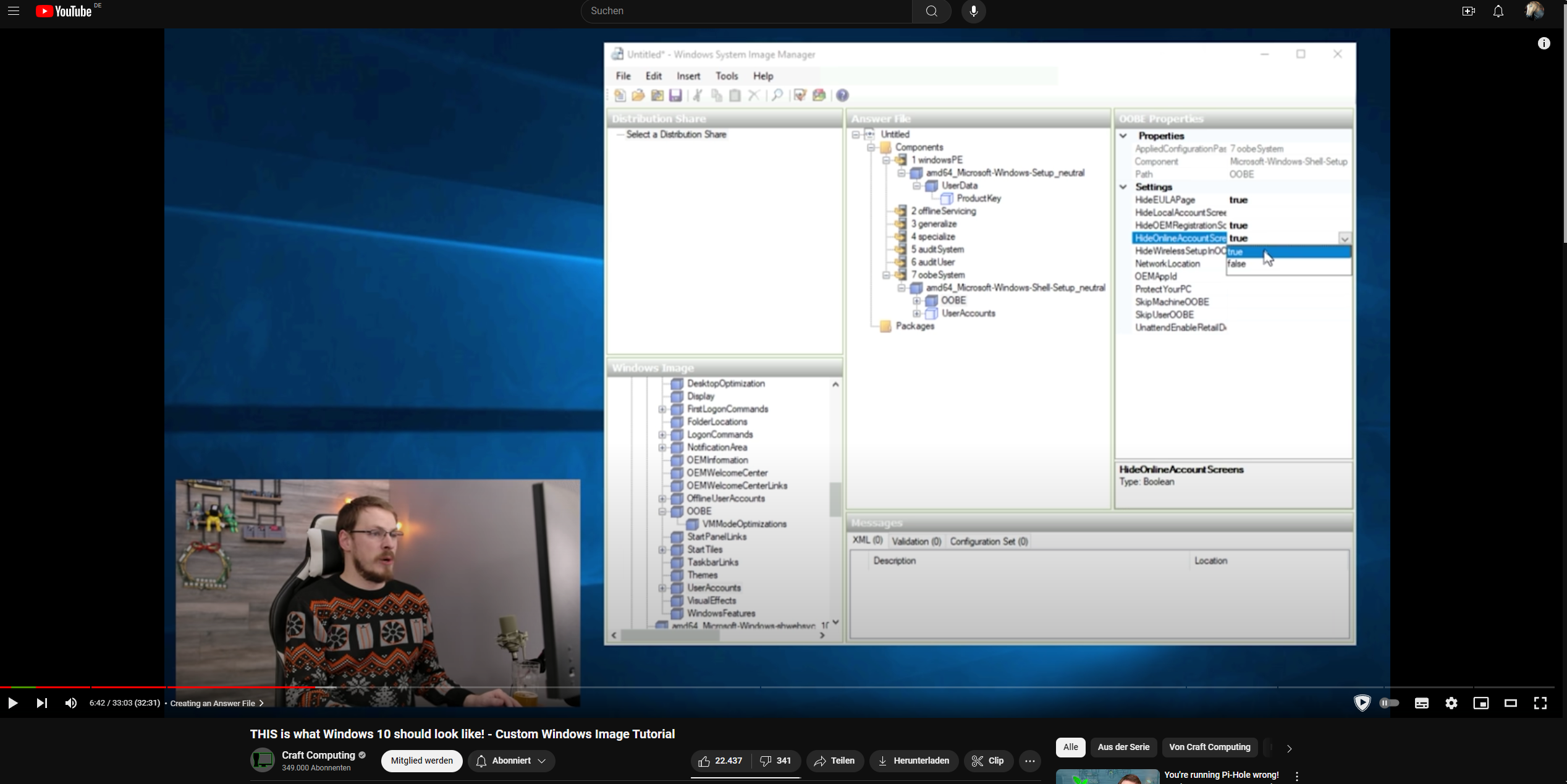Click the voice search microphone icon

pos(973,11)
